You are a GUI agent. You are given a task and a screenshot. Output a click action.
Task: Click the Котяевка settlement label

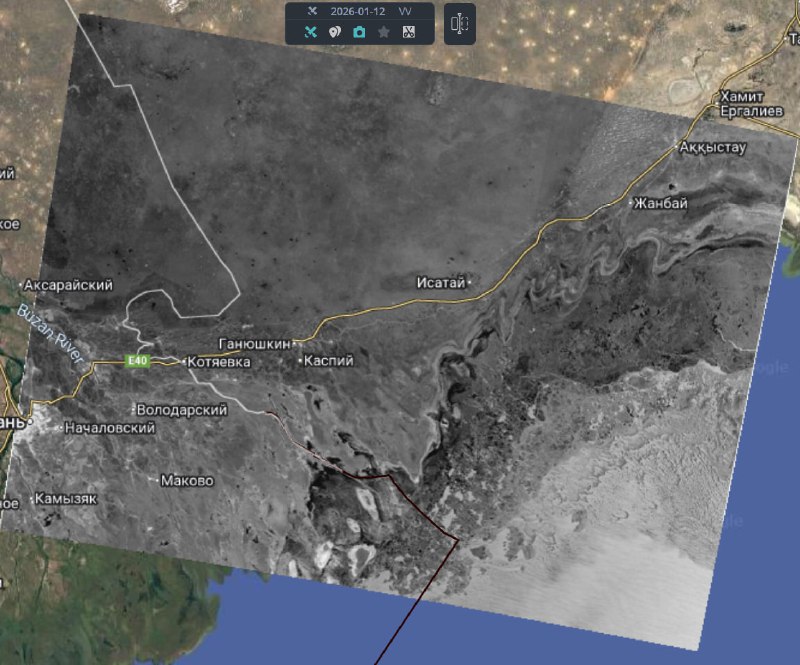pos(216,362)
